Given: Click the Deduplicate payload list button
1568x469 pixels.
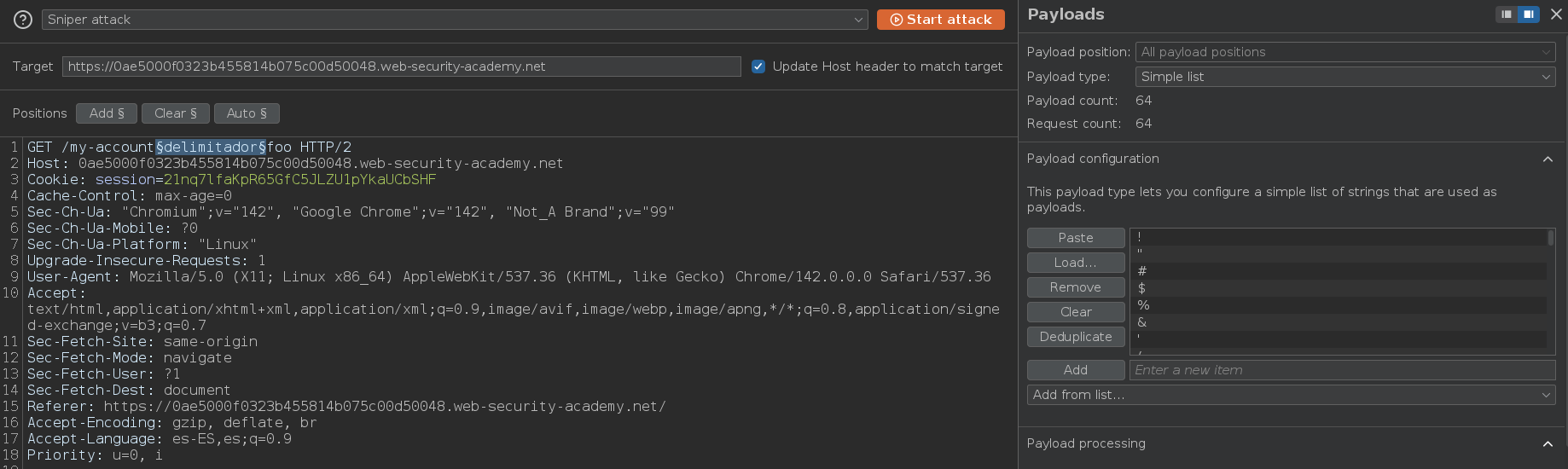Looking at the screenshot, I should [x=1075, y=337].
